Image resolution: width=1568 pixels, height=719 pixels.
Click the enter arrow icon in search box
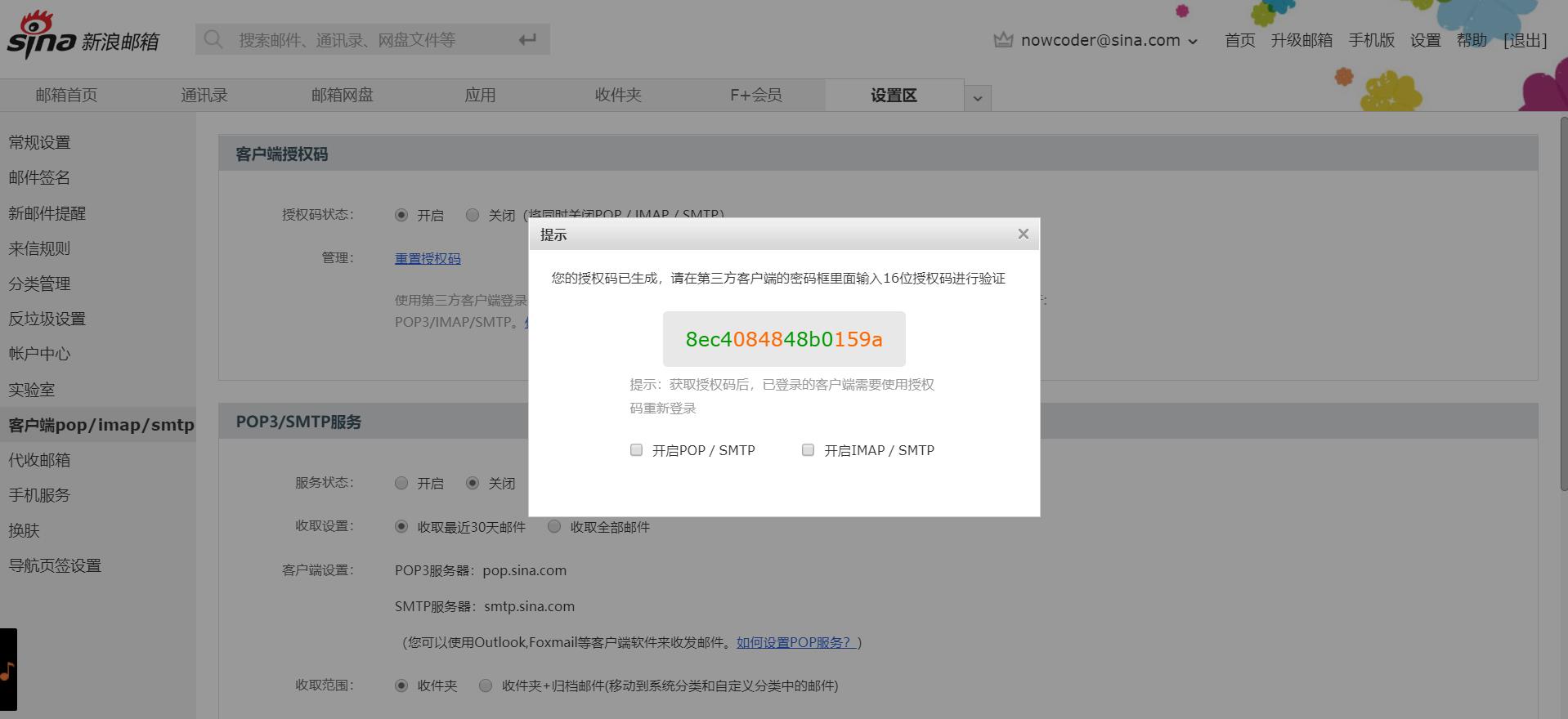click(x=527, y=39)
